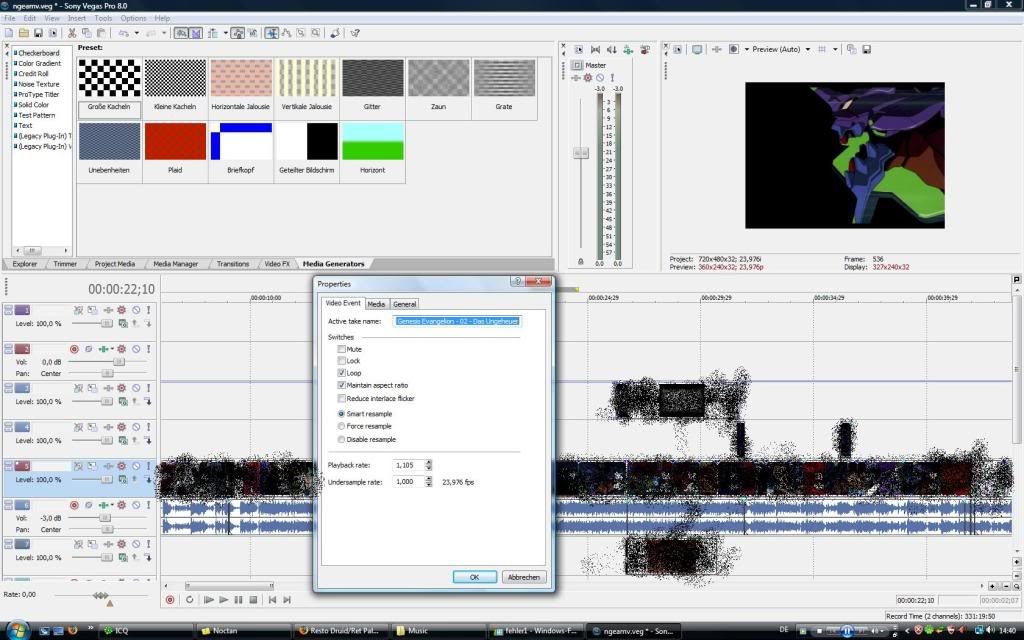Create a new project with the toolbar icon
Screen dimensions: 1024x640
pos(8,33)
